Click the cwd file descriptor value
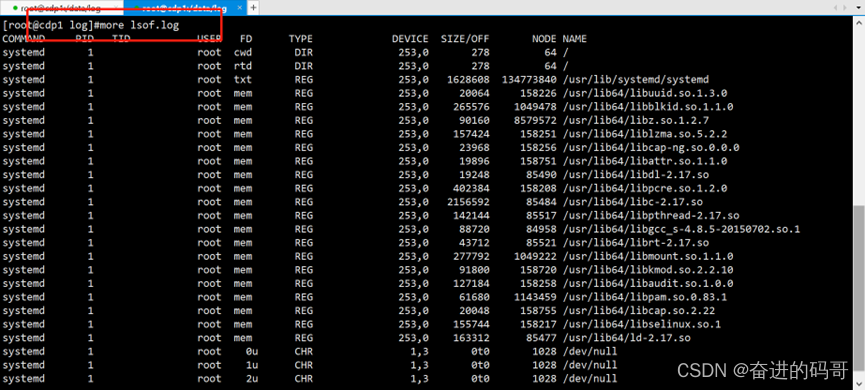 coord(243,52)
